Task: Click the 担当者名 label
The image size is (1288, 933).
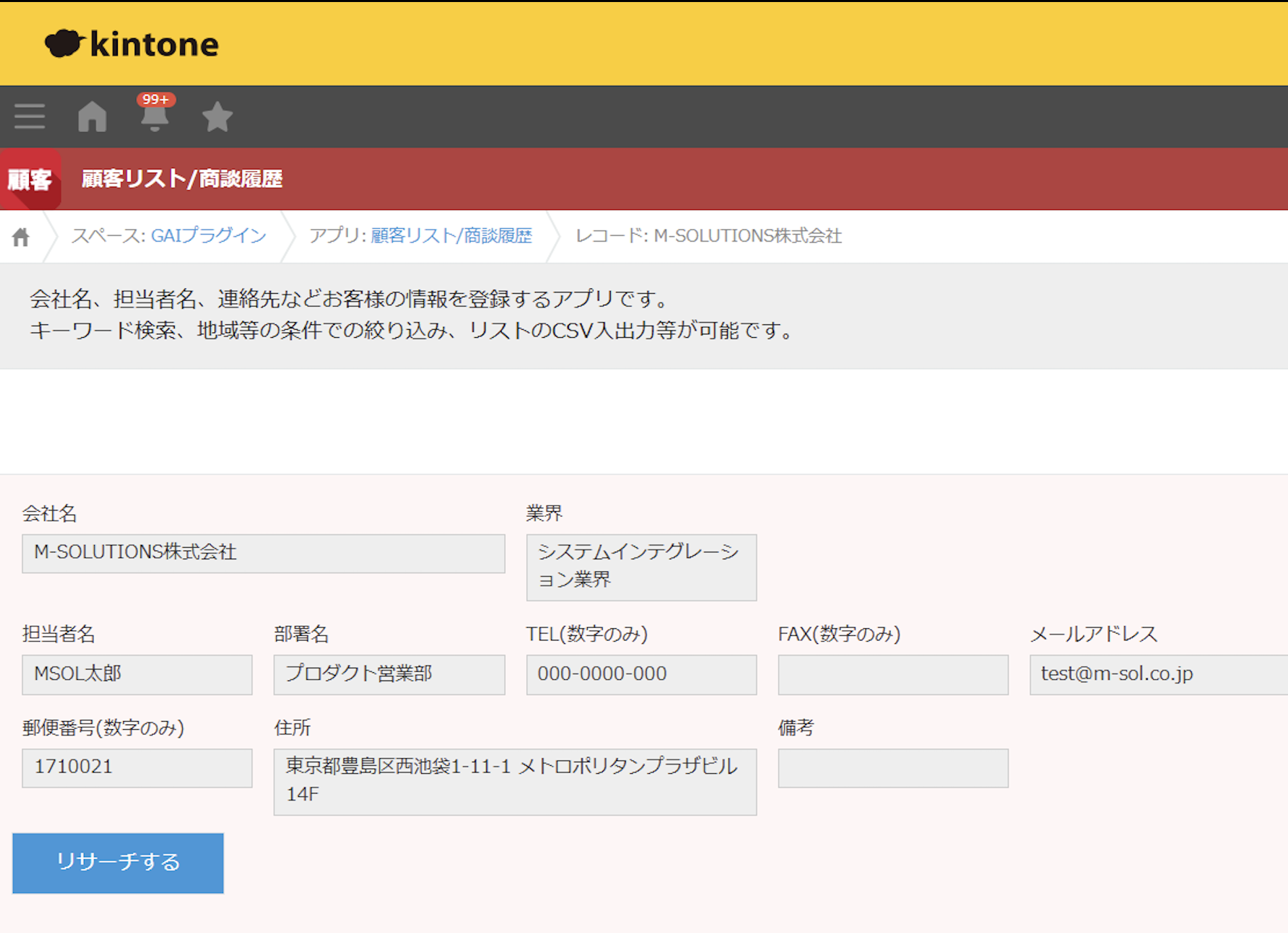Action: (x=59, y=634)
